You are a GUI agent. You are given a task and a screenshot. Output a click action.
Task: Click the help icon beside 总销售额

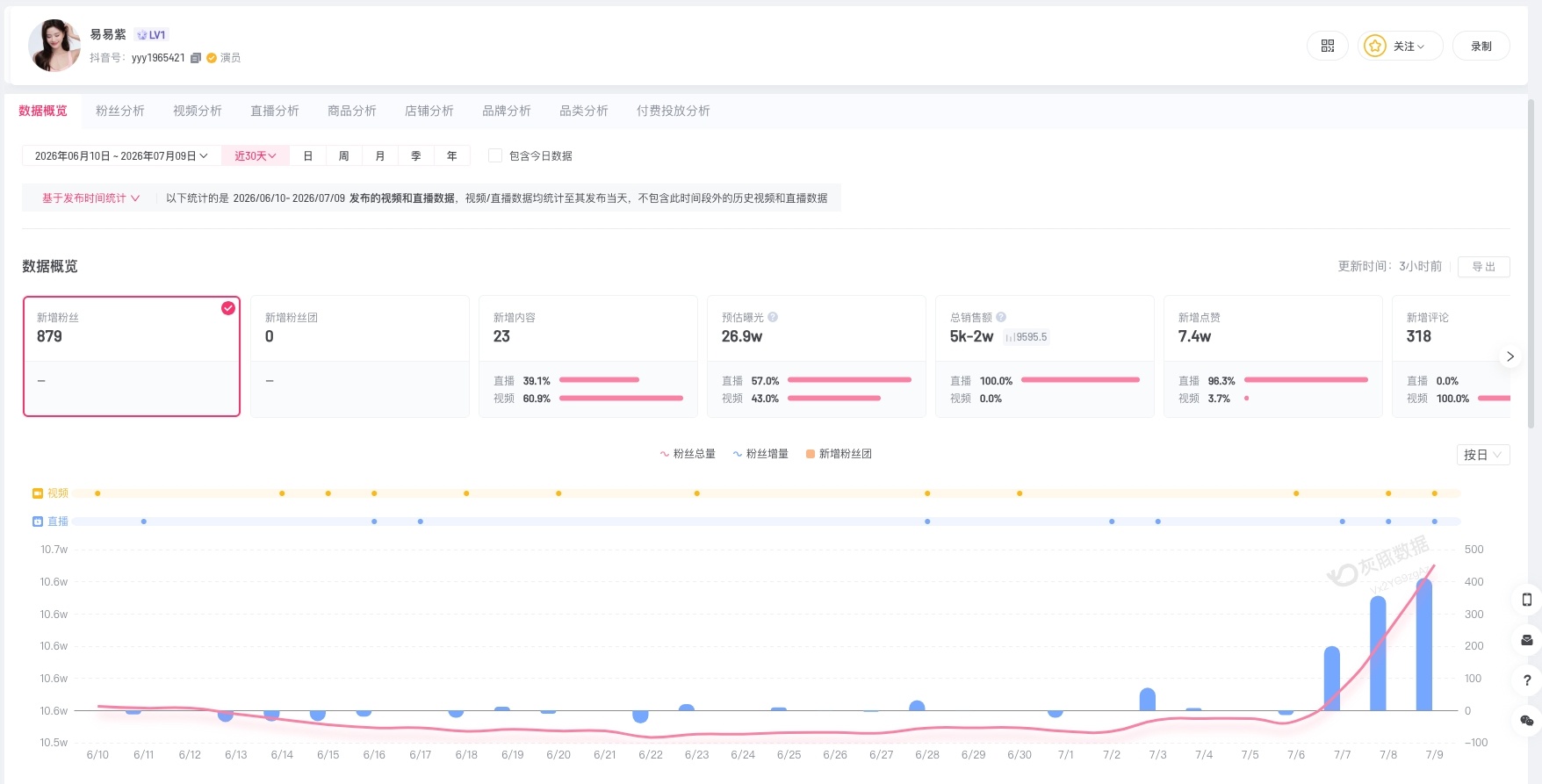click(x=1001, y=317)
